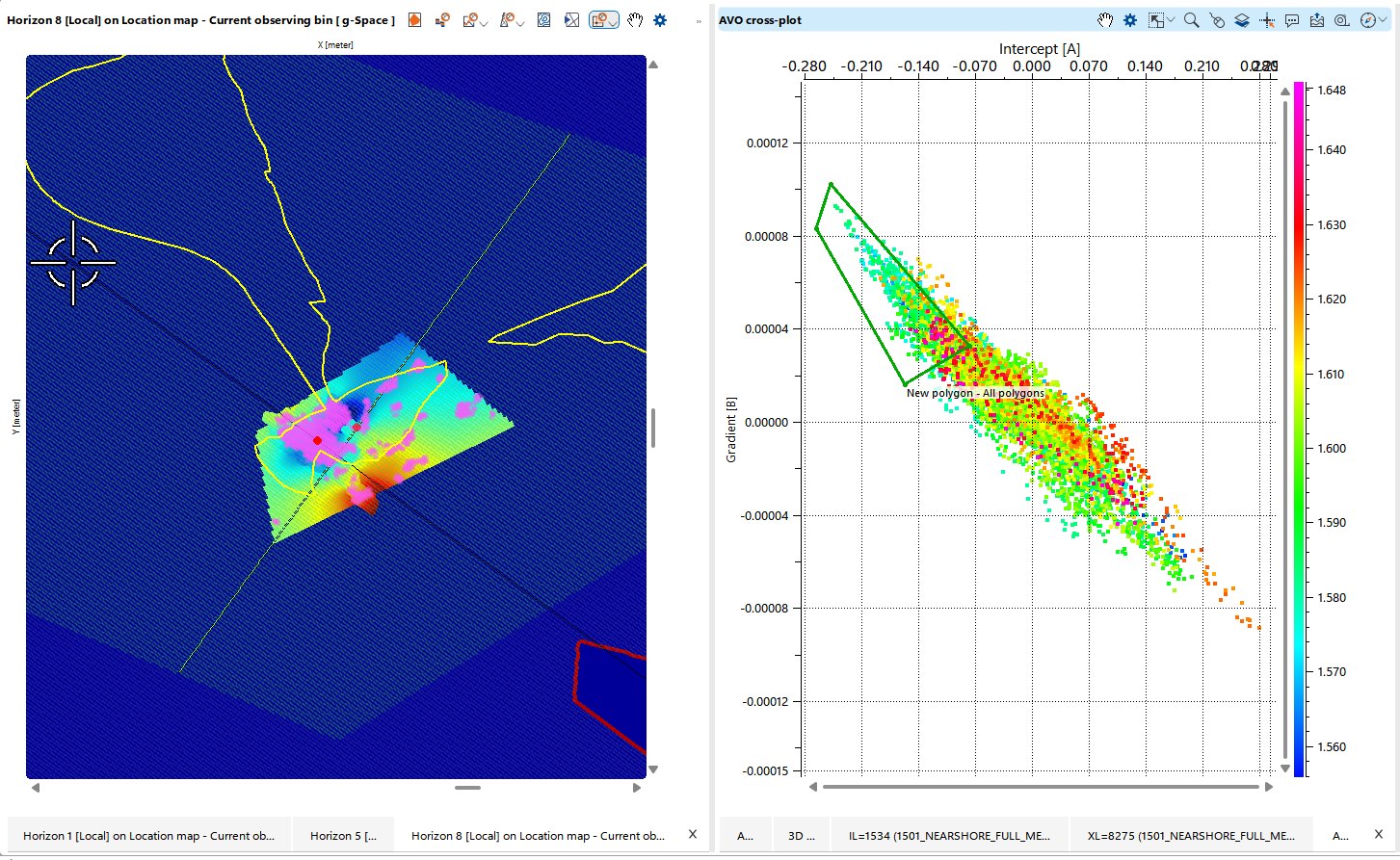This screenshot has height=860, width=1400.
Task: Click the 'Intercept [A]' axis title
Action: point(1039,49)
